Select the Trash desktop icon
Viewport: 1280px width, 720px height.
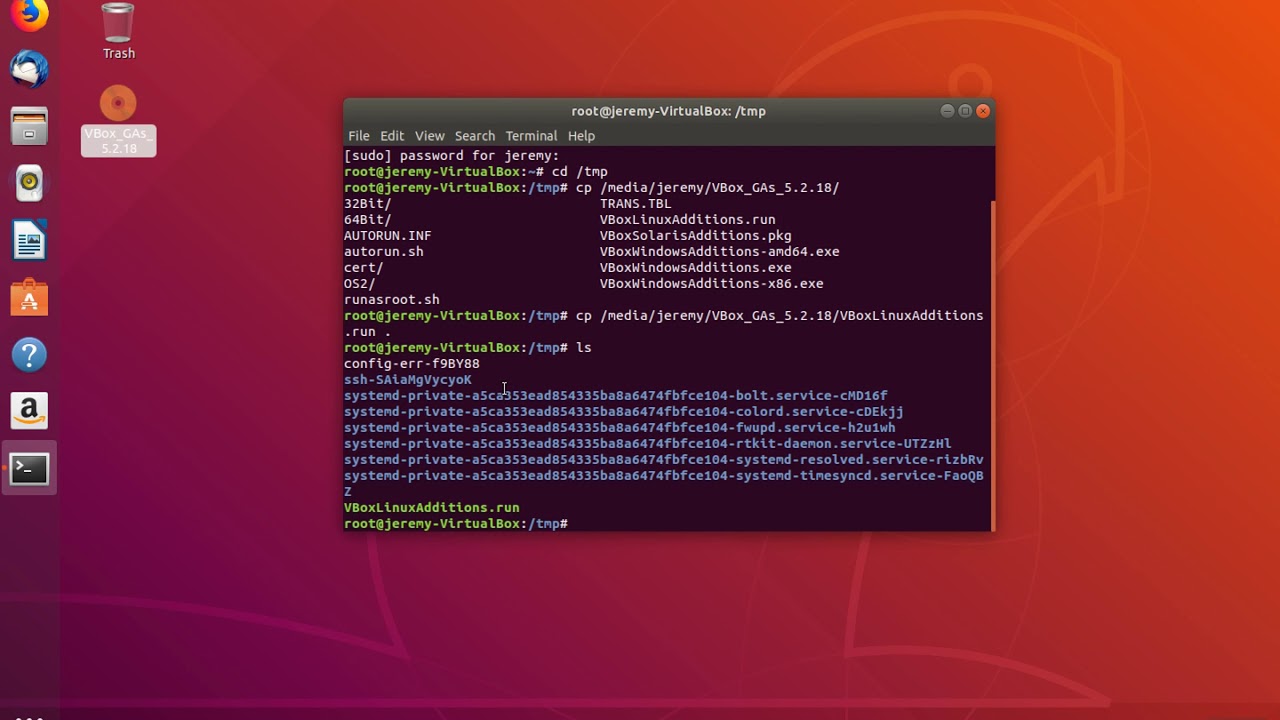tap(118, 31)
